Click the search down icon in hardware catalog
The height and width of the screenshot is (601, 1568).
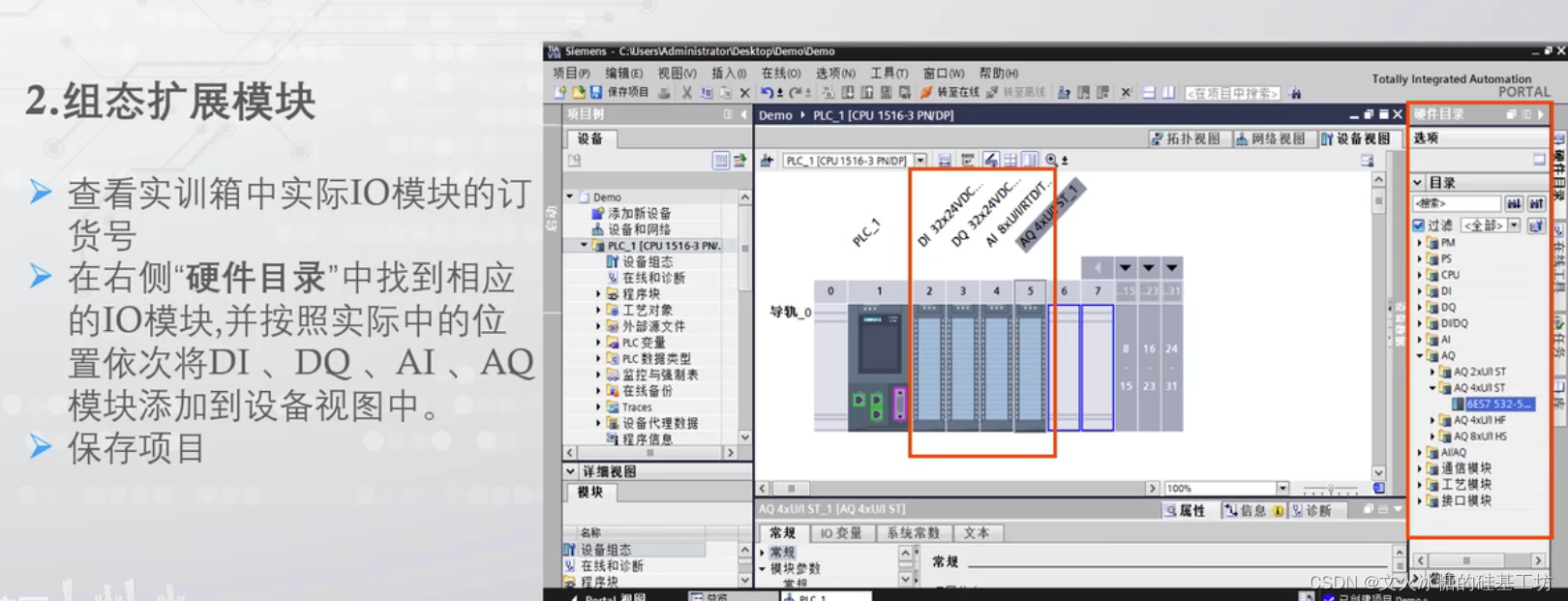[1514, 203]
